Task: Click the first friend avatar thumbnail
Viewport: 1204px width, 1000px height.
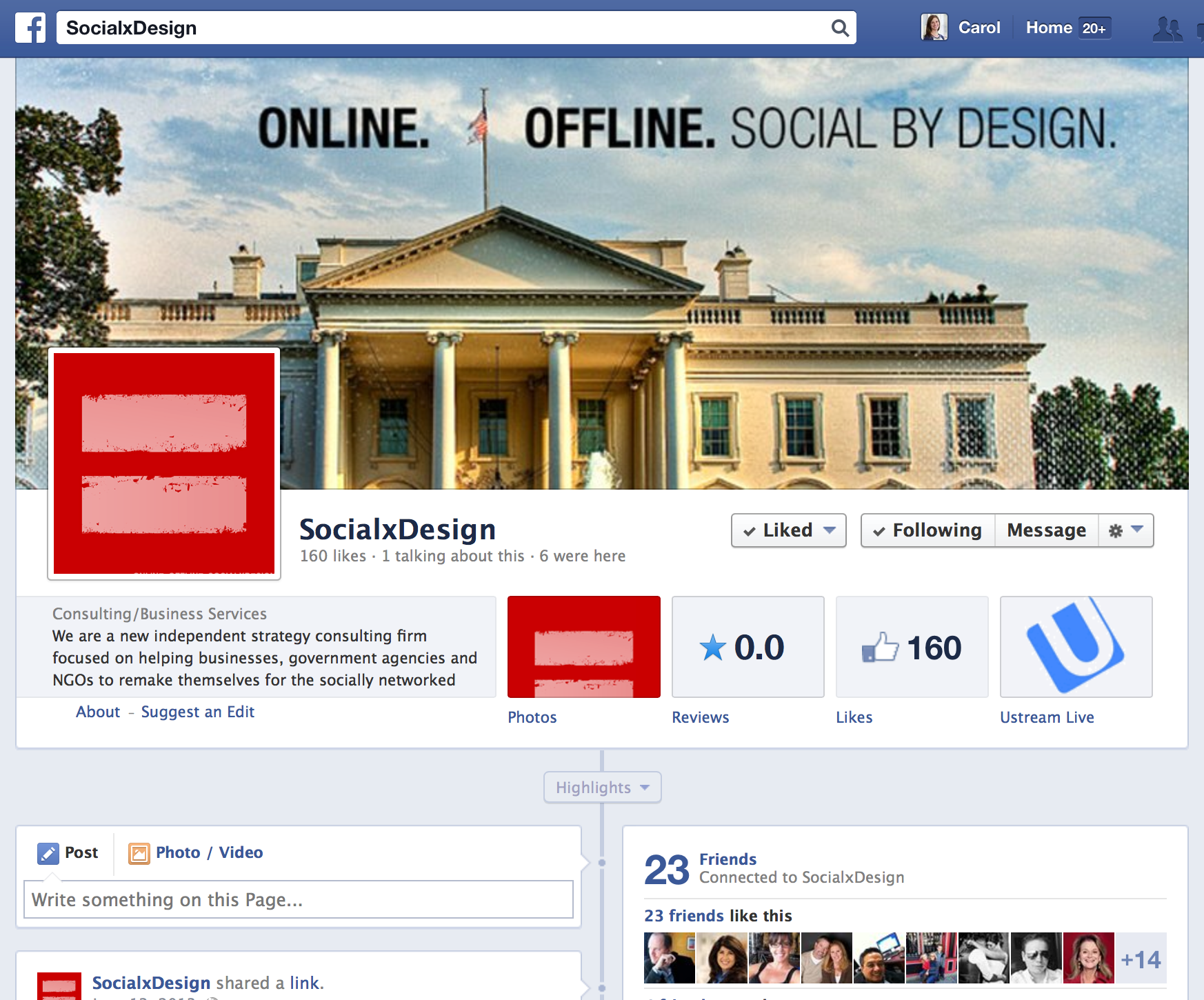Action: (x=670, y=958)
